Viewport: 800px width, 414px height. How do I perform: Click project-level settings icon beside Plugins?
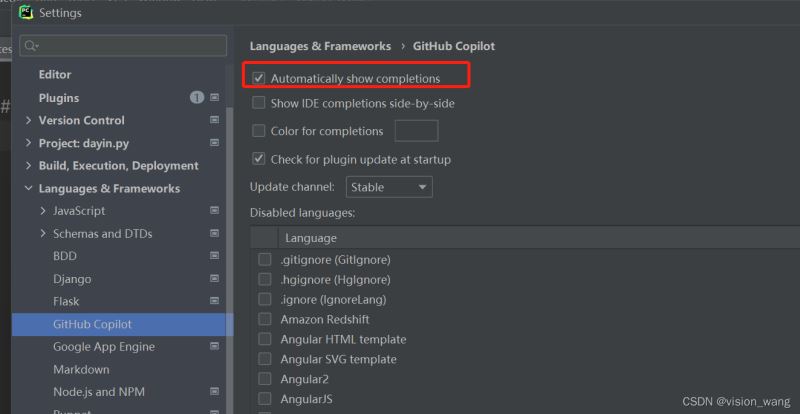(x=215, y=97)
